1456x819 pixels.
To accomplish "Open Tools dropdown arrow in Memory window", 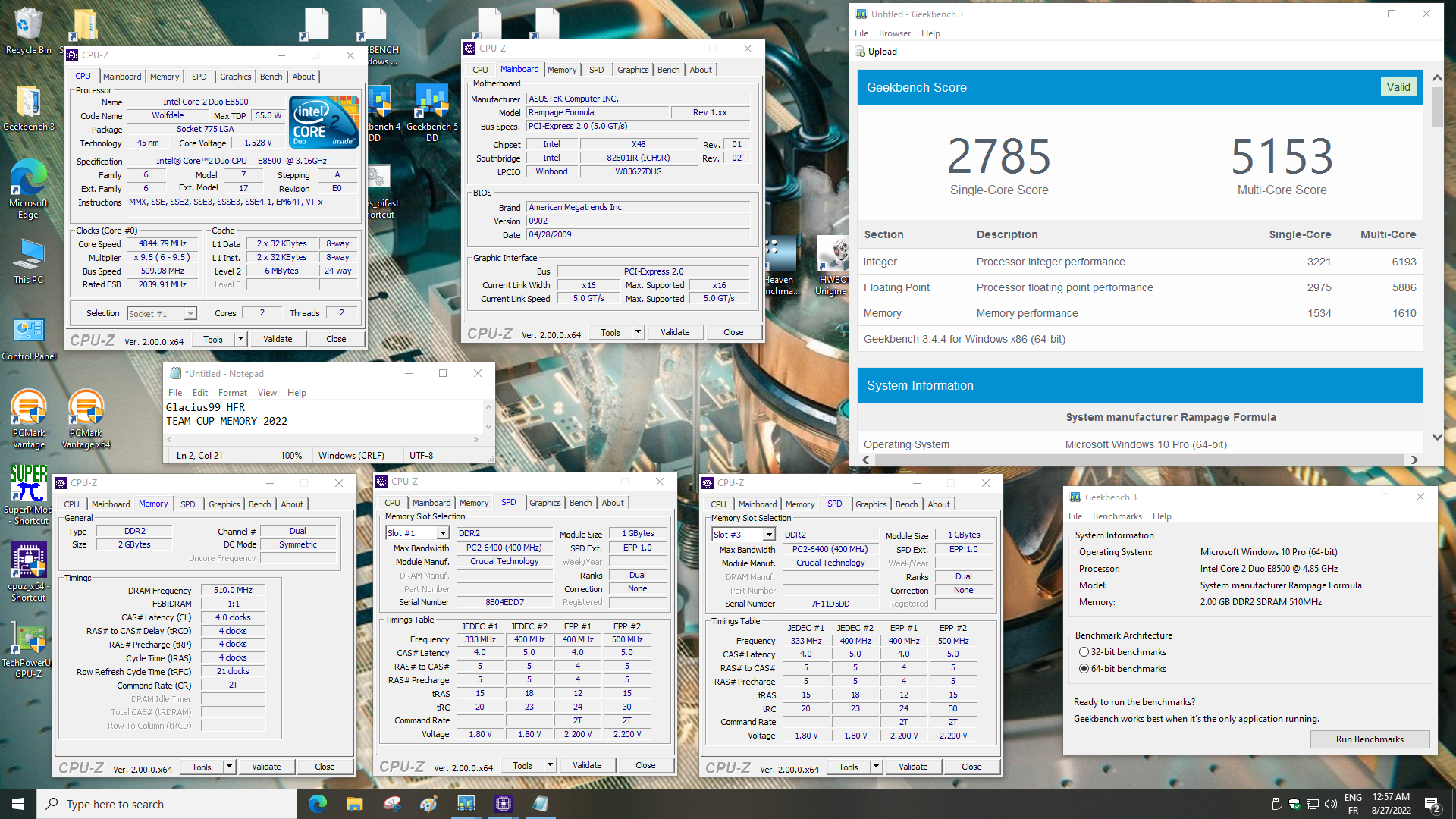I will coord(229,767).
